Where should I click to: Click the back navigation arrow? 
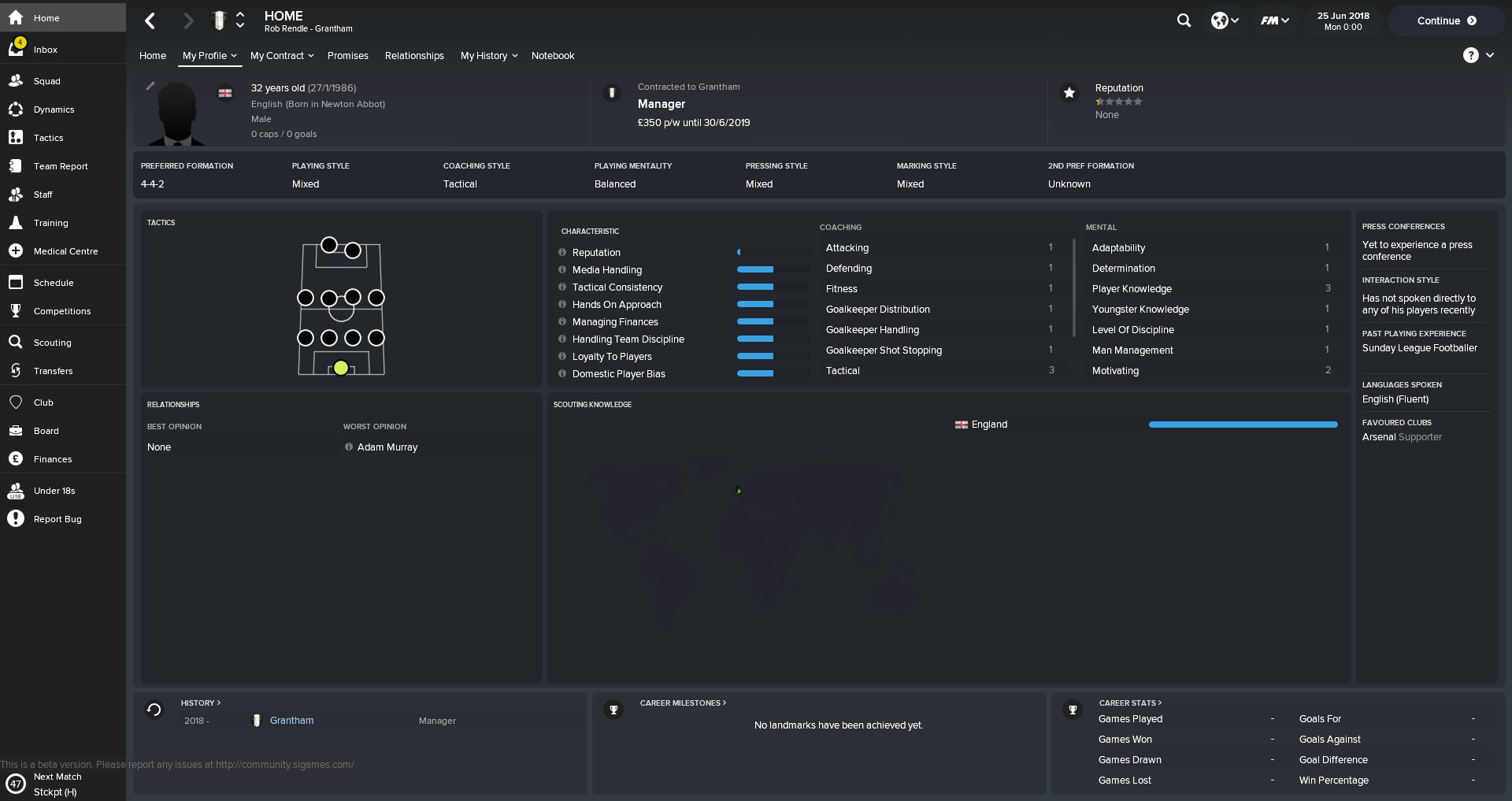click(150, 21)
